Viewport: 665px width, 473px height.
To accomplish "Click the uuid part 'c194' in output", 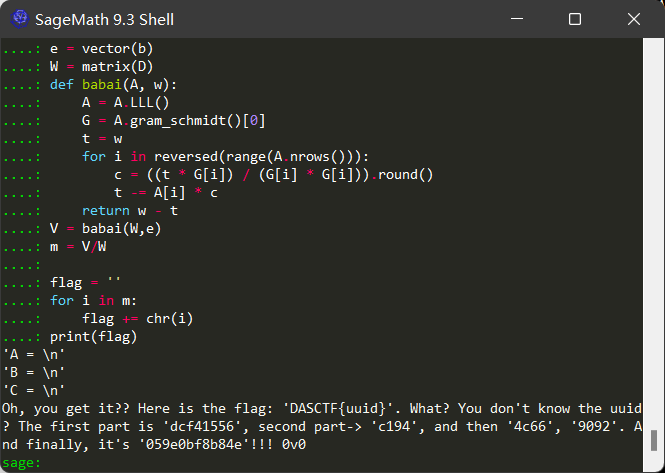I will [x=394, y=427].
